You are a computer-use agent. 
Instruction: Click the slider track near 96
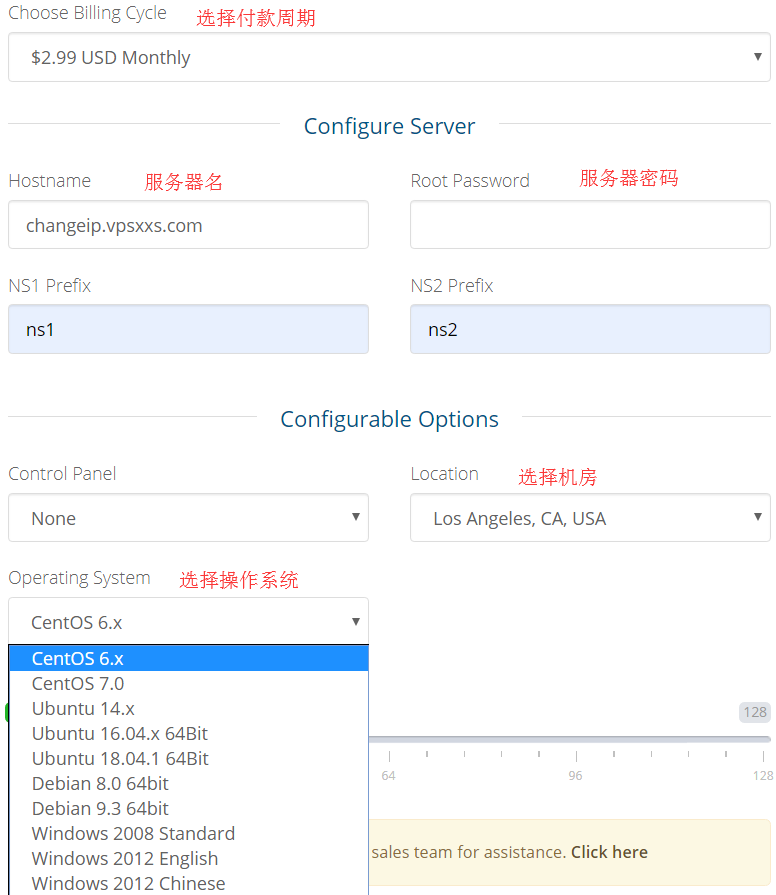click(x=576, y=739)
